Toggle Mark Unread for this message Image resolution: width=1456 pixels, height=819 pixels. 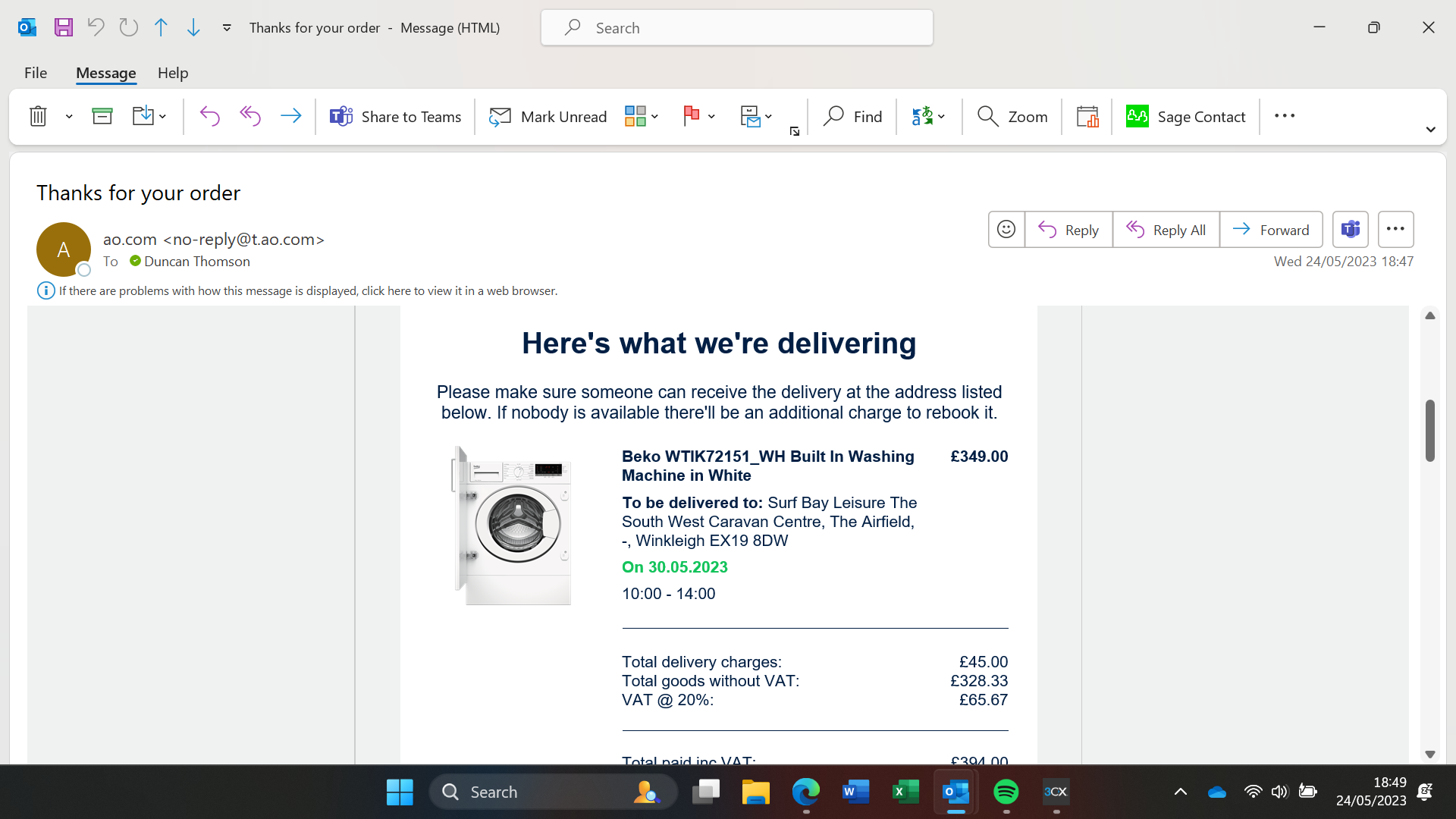click(x=548, y=117)
